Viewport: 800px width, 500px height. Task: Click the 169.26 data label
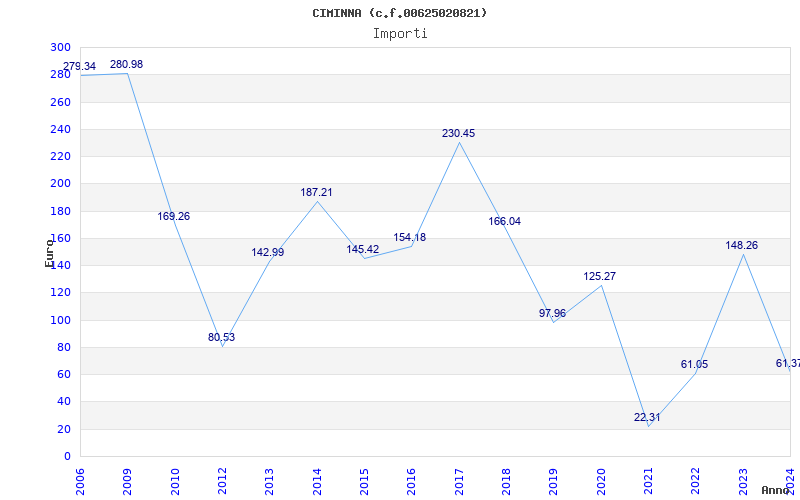coord(173,216)
